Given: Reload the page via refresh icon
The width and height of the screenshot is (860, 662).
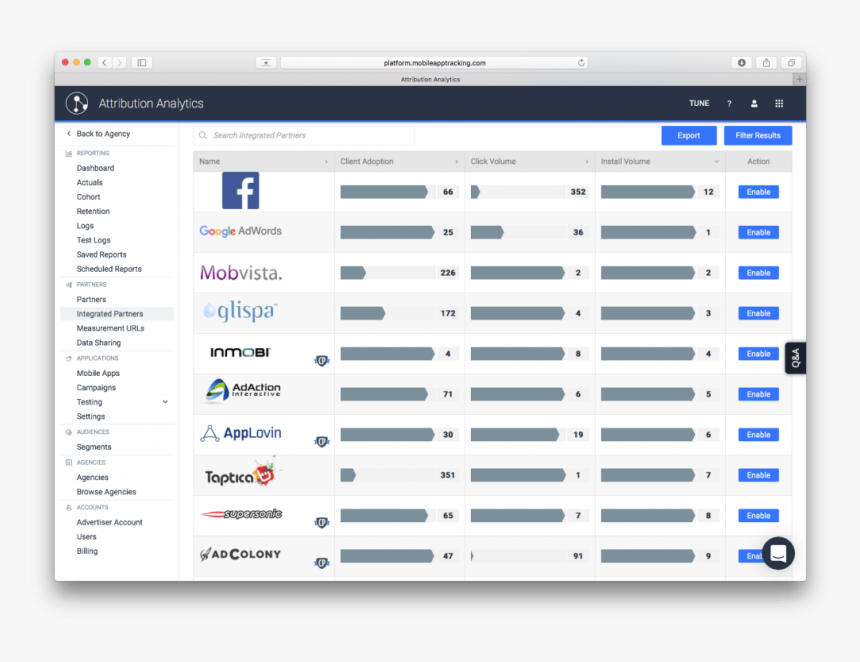Looking at the screenshot, I should pos(581,63).
